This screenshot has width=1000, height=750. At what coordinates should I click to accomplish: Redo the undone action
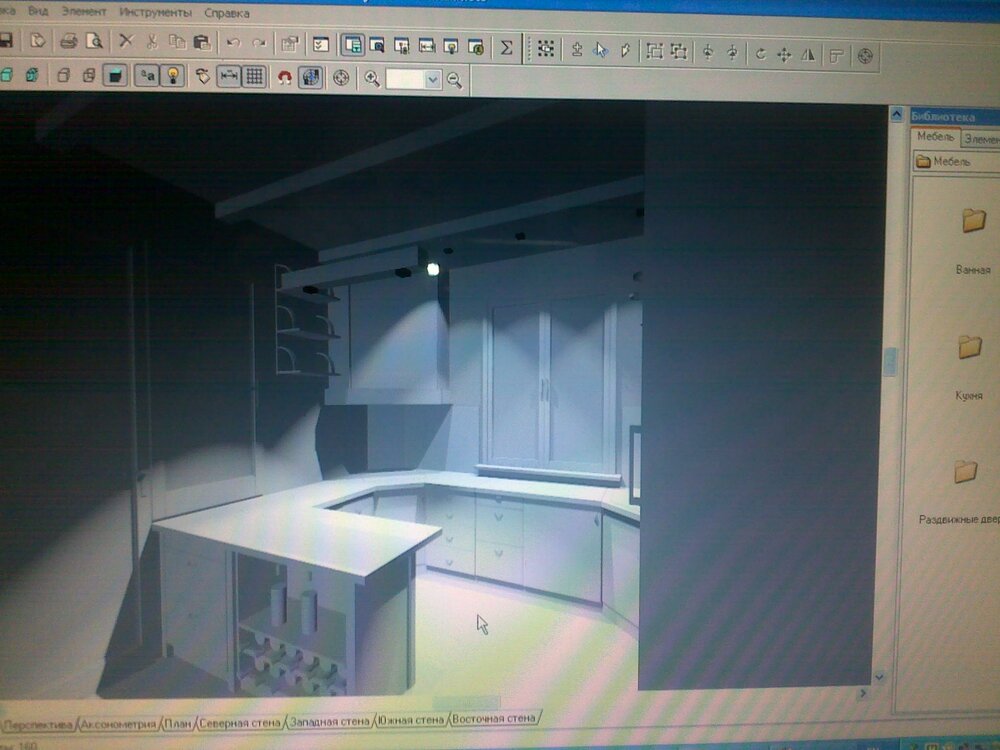[x=259, y=43]
